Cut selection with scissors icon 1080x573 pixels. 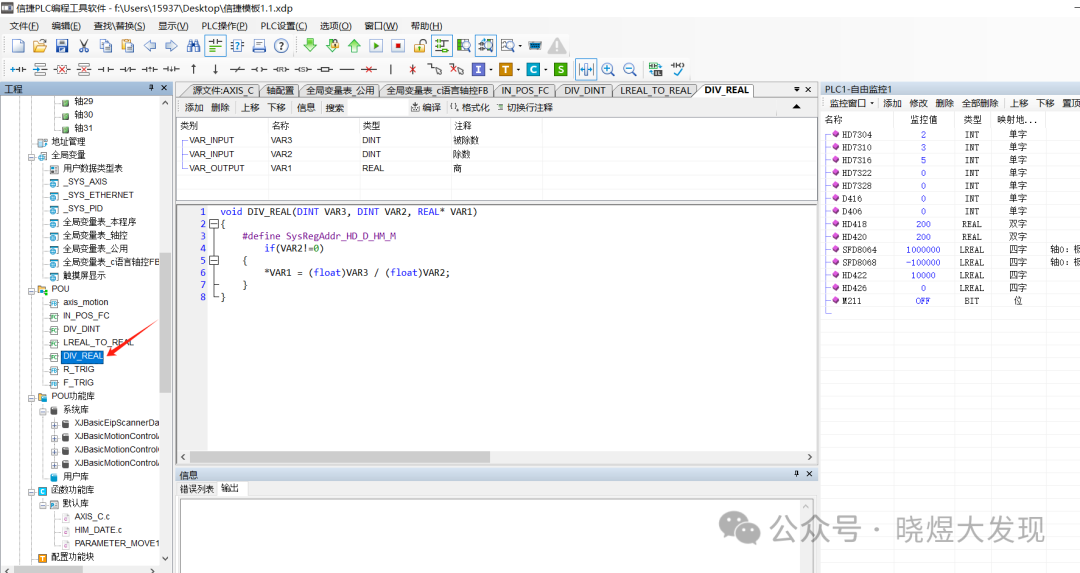click(x=84, y=46)
